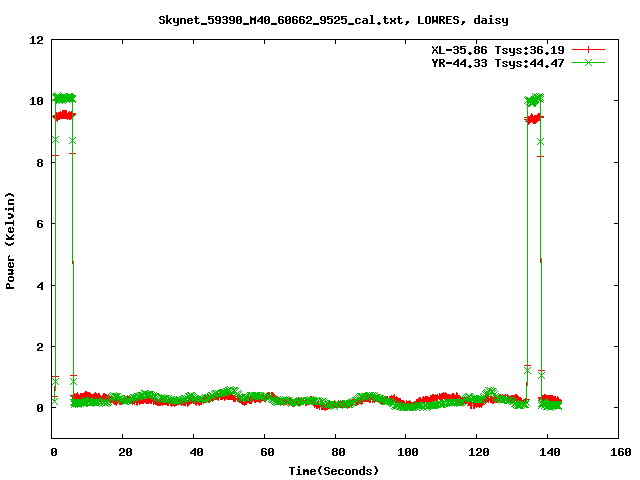640x480 pixels.
Task: Click the x-axis tick label 120
Action: [x=479, y=452]
